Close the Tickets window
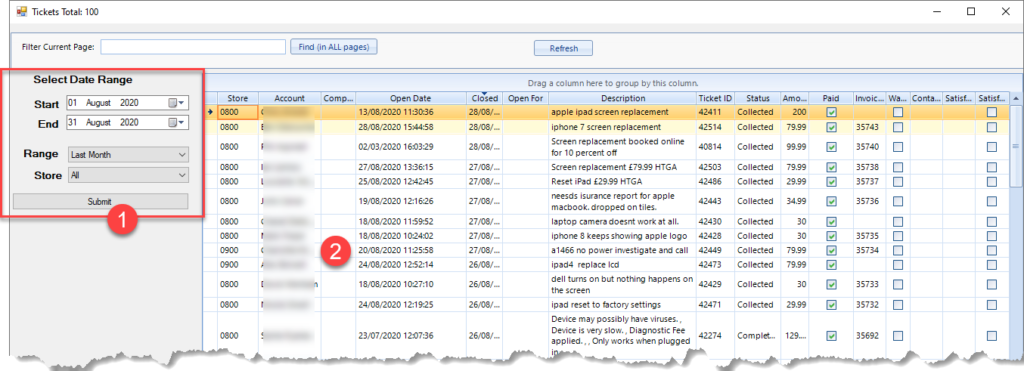The width and height of the screenshot is (1024, 371). (x=1006, y=11)
